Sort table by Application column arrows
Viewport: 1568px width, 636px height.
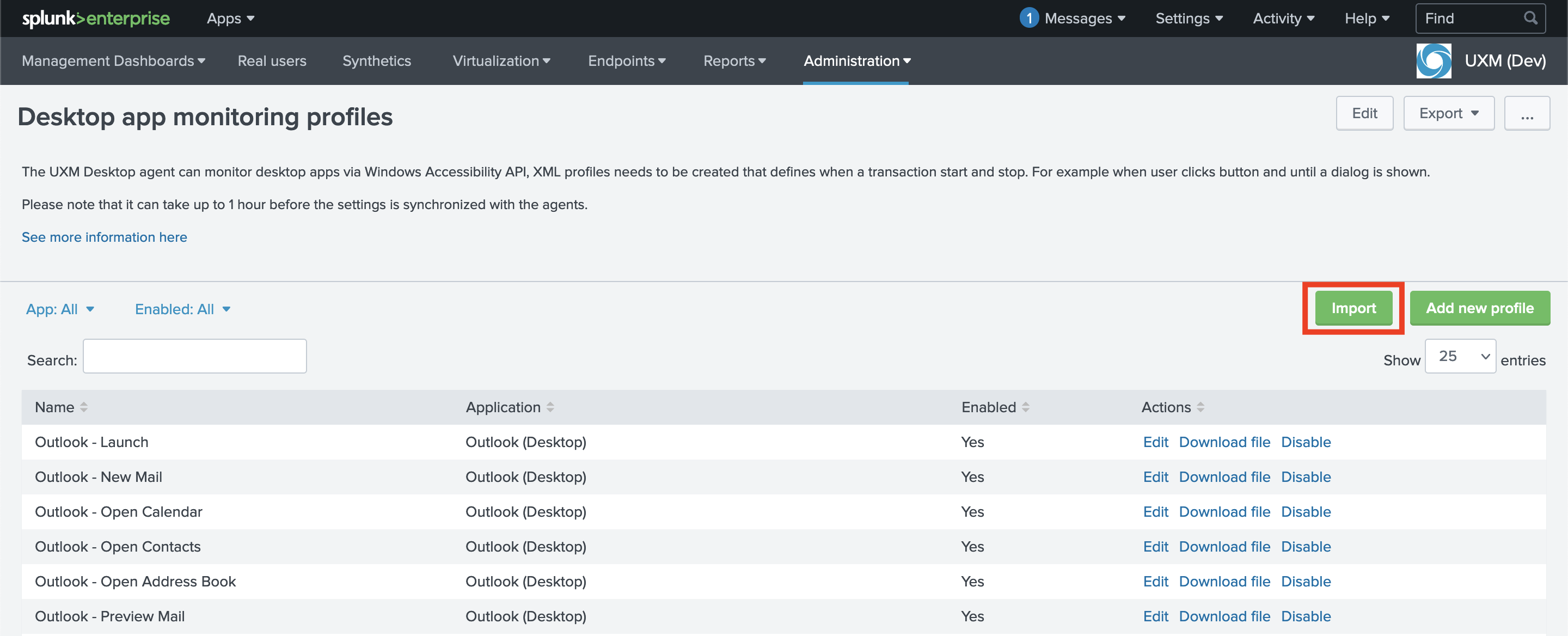[550, 407]
